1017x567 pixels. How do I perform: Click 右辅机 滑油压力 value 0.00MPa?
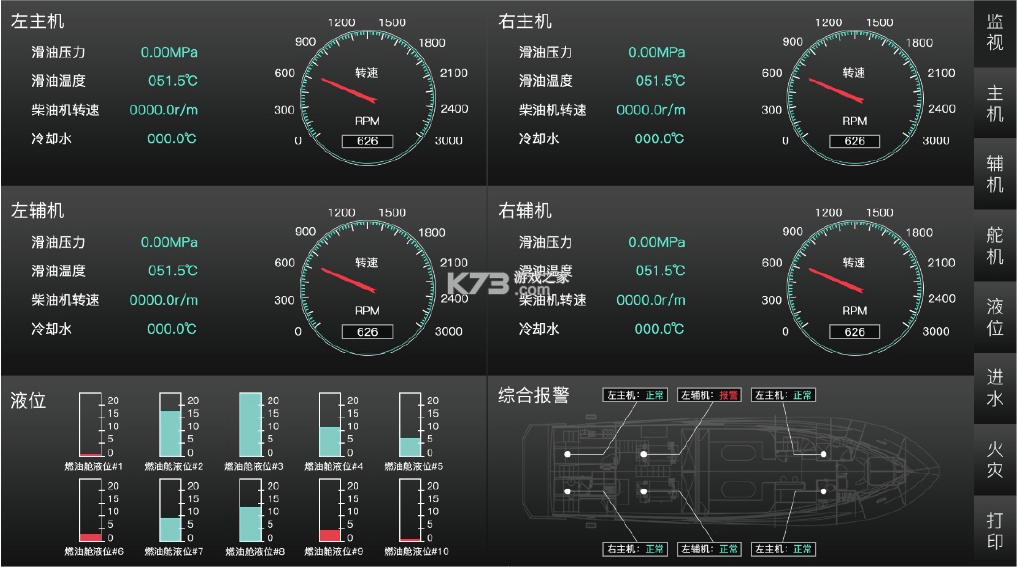click(656, 242)
